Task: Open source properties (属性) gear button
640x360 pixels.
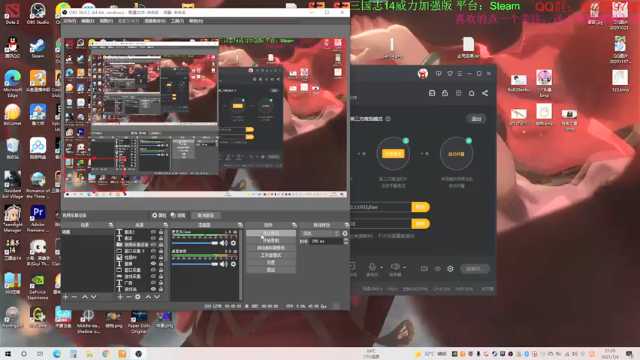Action: click(x=159, y=215)
